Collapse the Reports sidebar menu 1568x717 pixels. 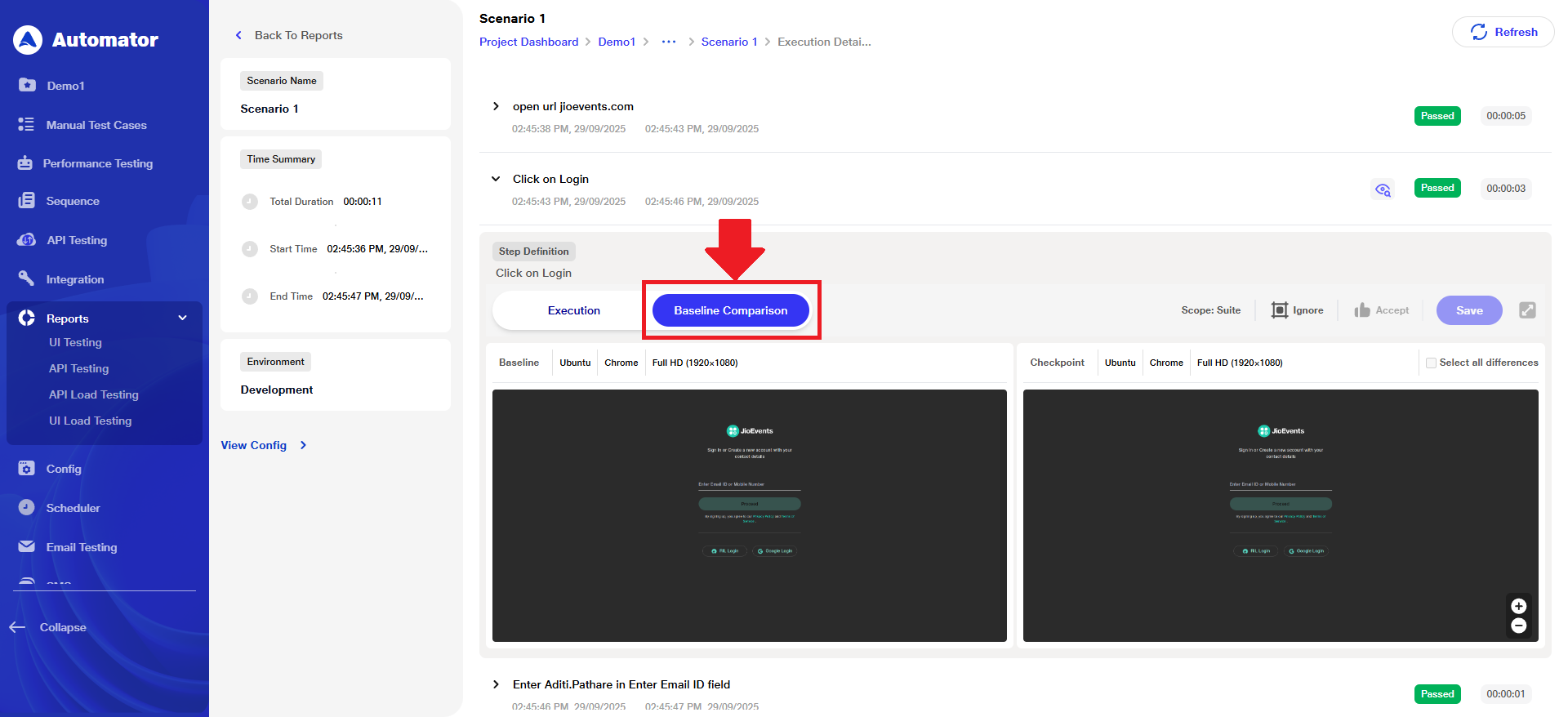click(182, 318)
